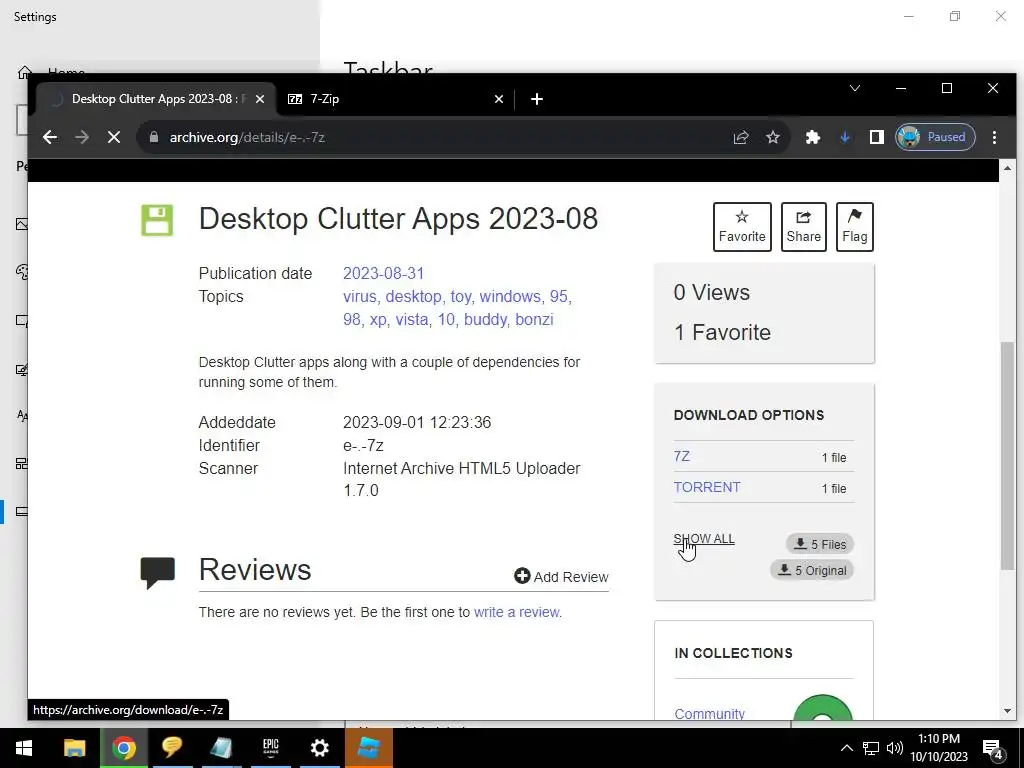Open the Epic Games taskbar icon
The image size is (1024, 768).
(270, 748)
